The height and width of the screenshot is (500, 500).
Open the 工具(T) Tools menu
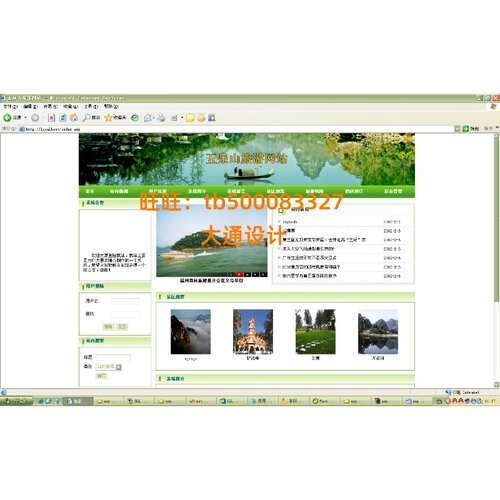91,107
